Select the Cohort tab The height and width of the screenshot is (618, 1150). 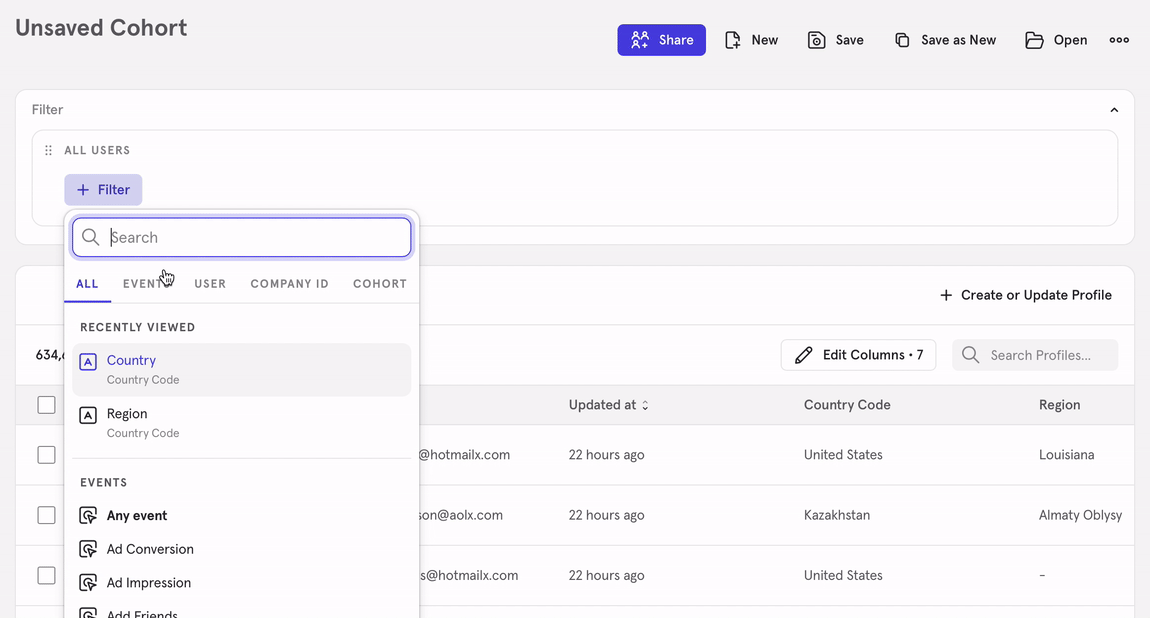point(379,284)
